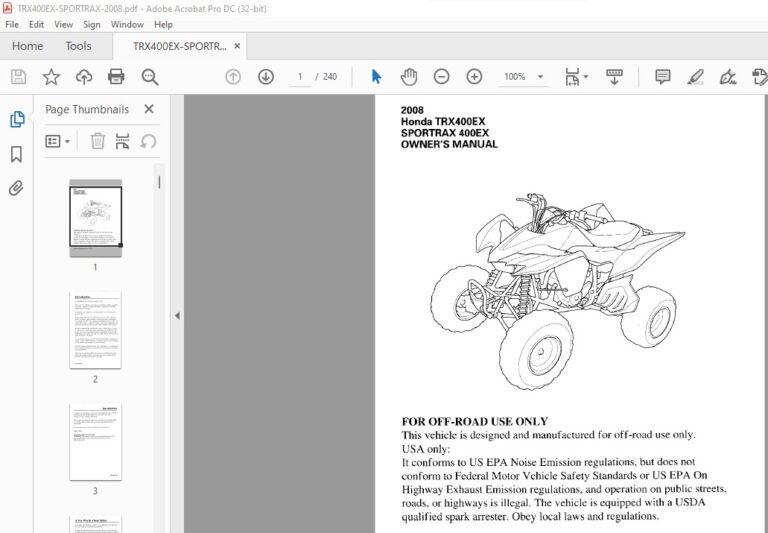Print the document with printer icon

(x=116, y=77)
